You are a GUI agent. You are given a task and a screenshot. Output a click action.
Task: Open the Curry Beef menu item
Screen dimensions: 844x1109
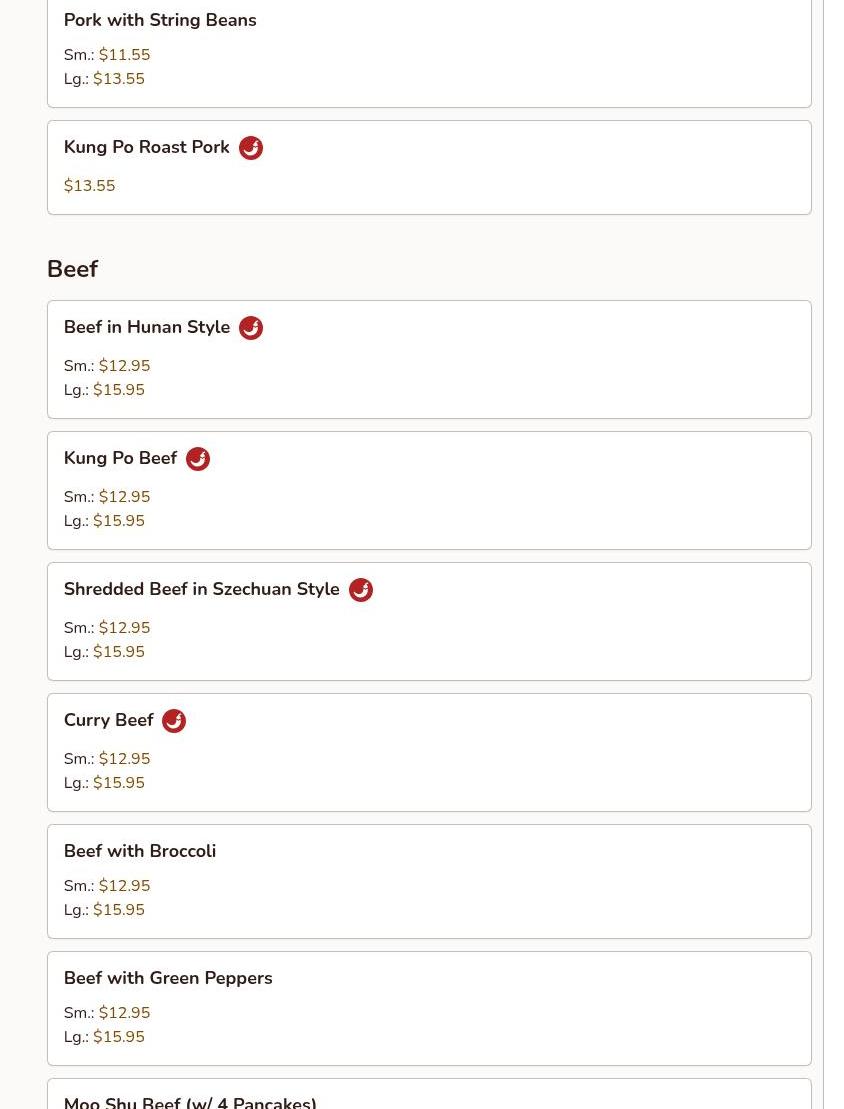tap(108, 720)
